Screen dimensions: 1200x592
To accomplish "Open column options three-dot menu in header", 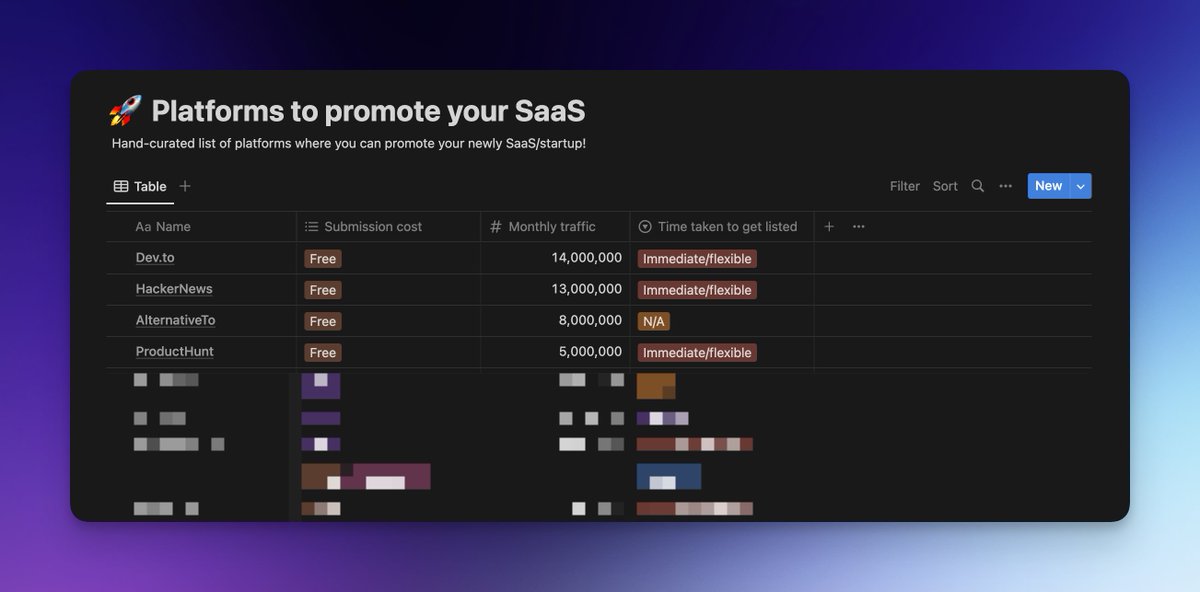I will (x=859, y=227).
